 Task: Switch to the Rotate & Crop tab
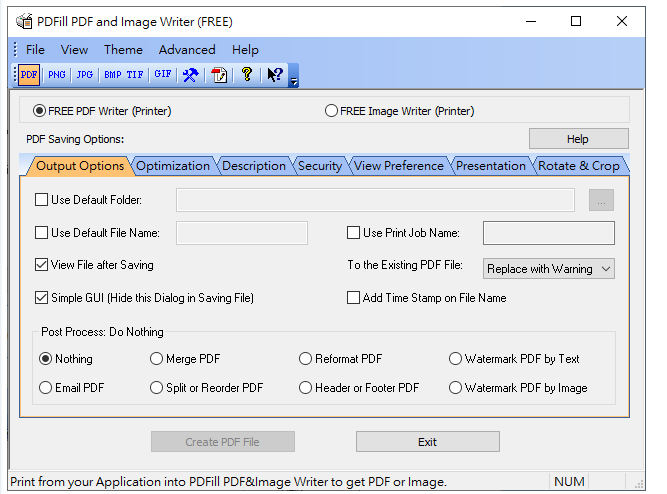click(x=579, y=166)
